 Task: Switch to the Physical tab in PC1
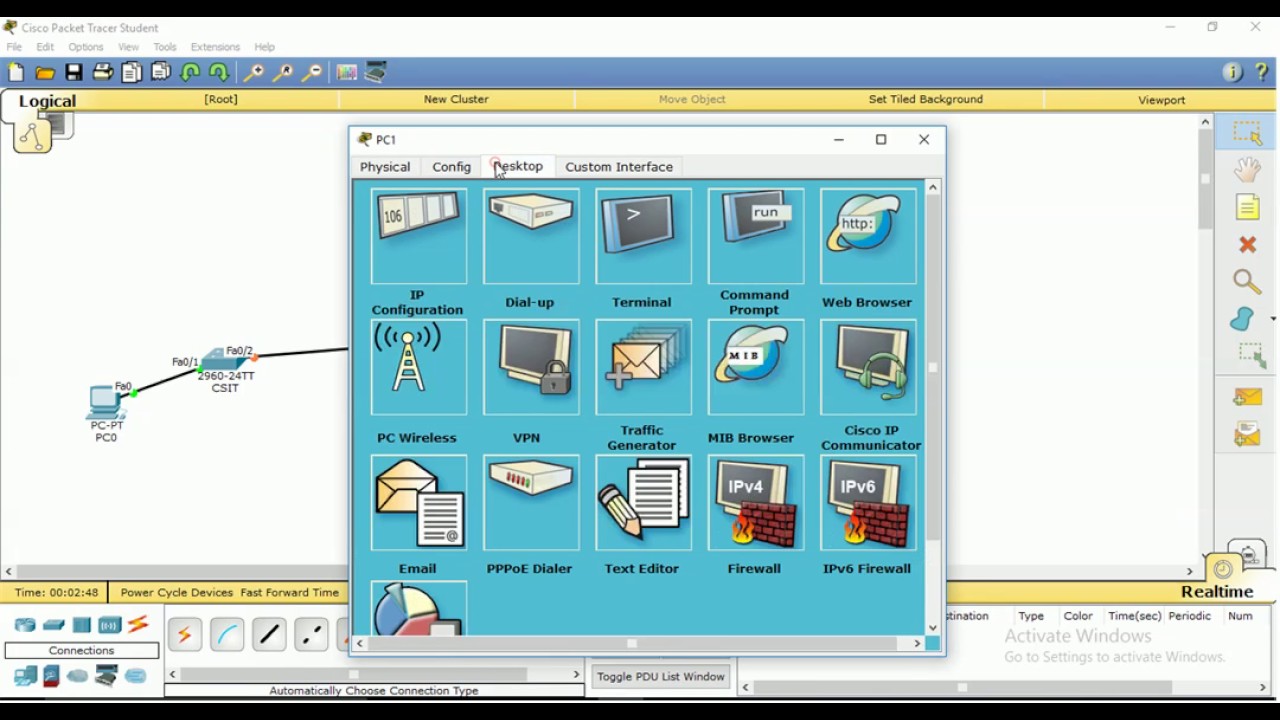[x=385, y=167]
